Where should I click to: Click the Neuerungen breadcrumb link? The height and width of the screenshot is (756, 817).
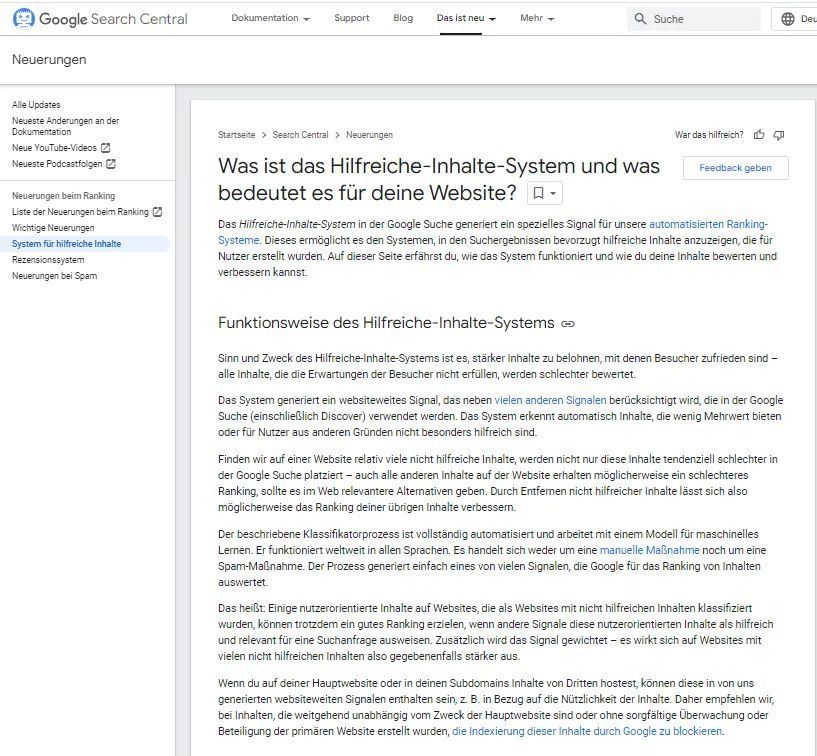(x=369, y=135)
